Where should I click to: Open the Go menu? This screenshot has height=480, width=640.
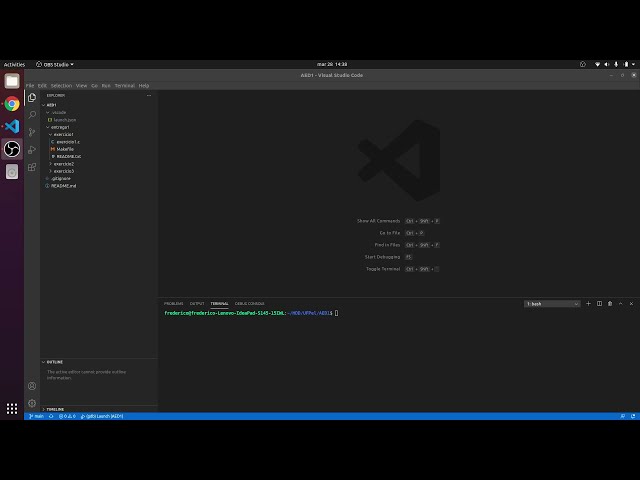94,86
